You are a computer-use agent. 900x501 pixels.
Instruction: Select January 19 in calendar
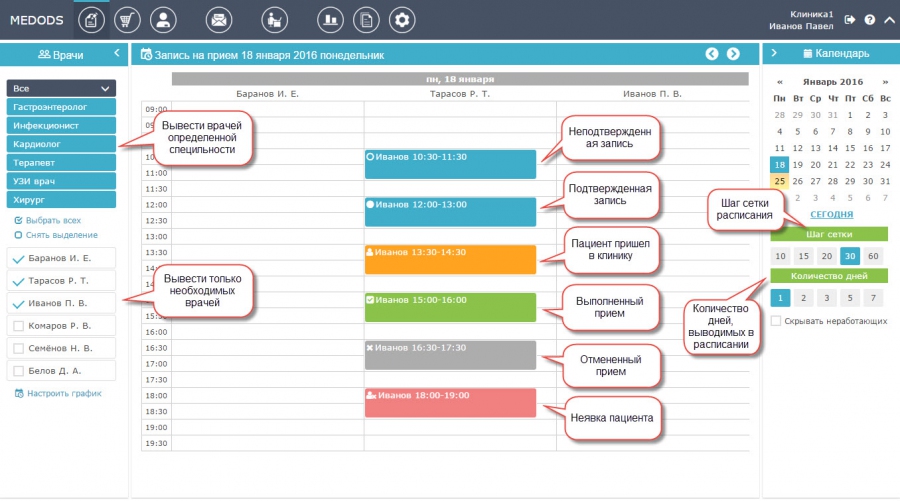click(797, 165)
